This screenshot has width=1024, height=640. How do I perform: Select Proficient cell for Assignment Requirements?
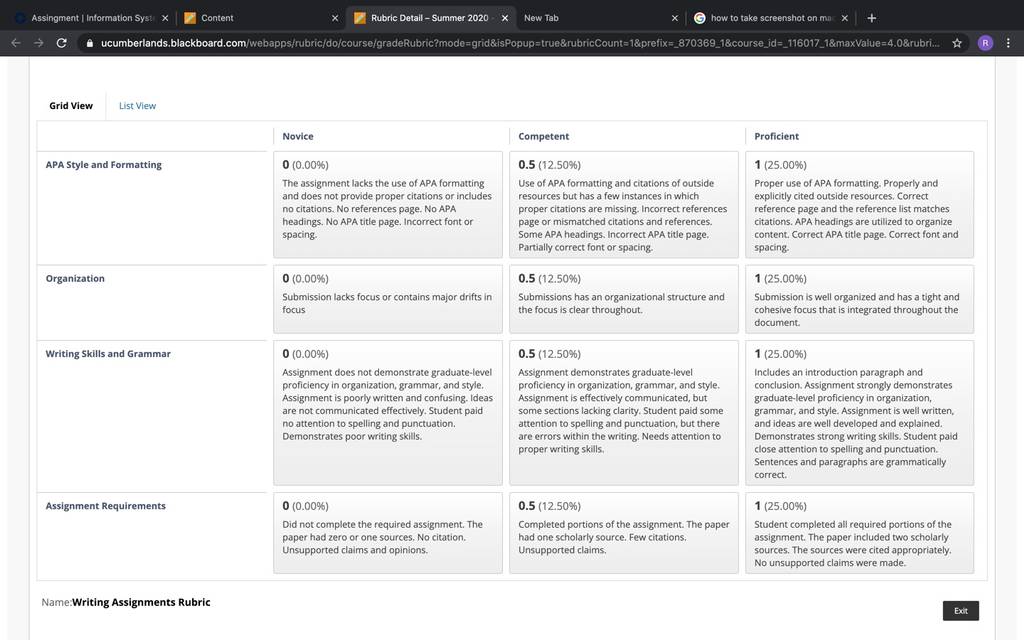(859, 533)
